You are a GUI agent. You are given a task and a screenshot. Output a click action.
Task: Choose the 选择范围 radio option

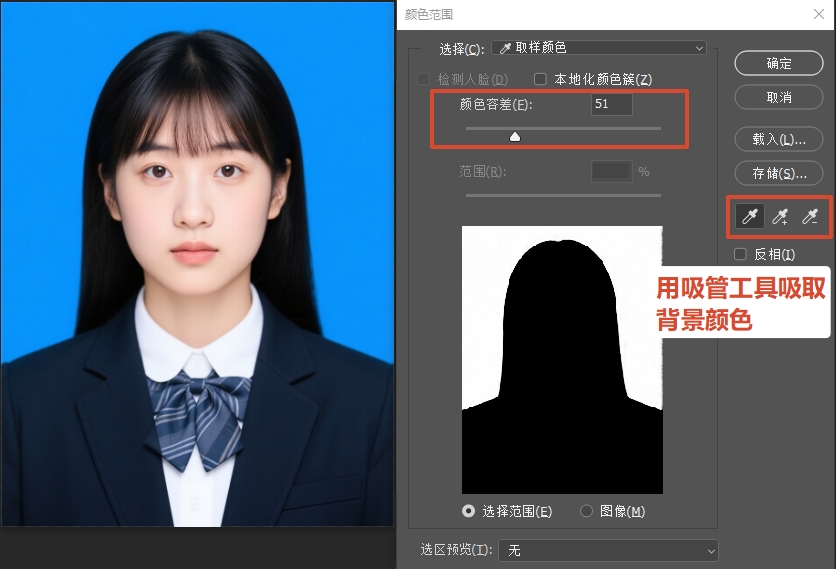[x=468, y=511]
